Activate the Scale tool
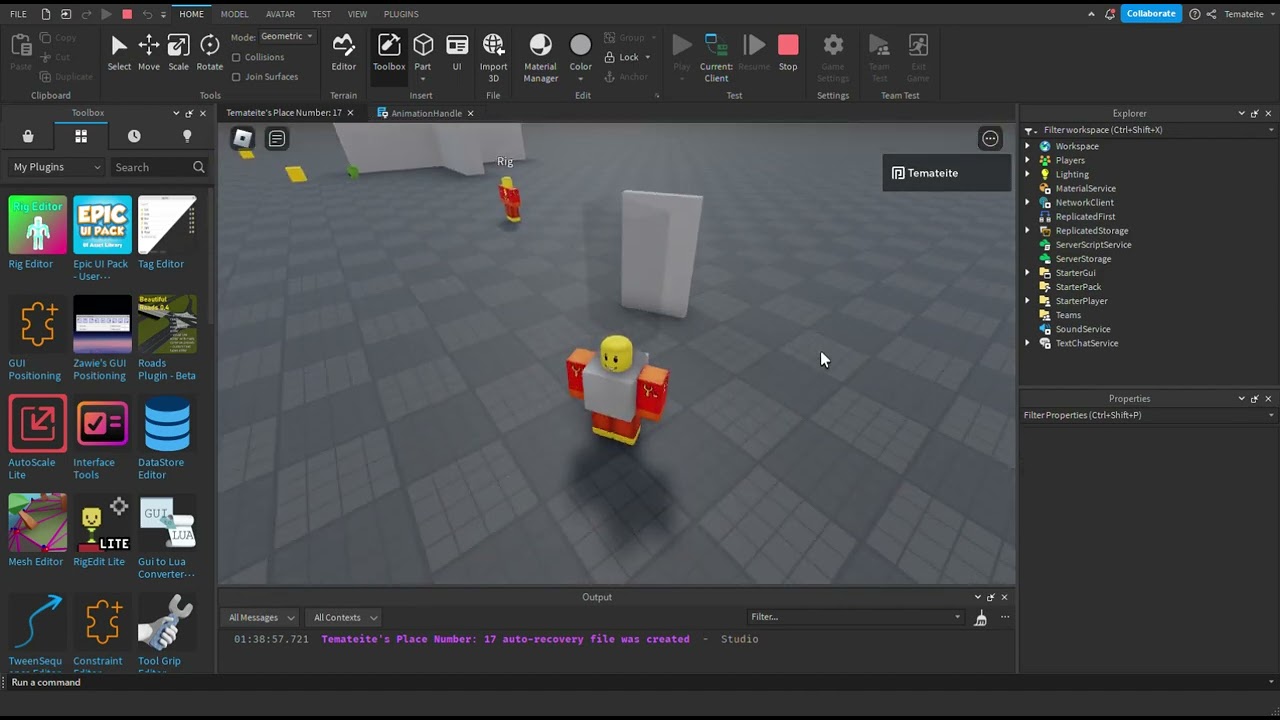1280x720 pixels. click(178, 52)
